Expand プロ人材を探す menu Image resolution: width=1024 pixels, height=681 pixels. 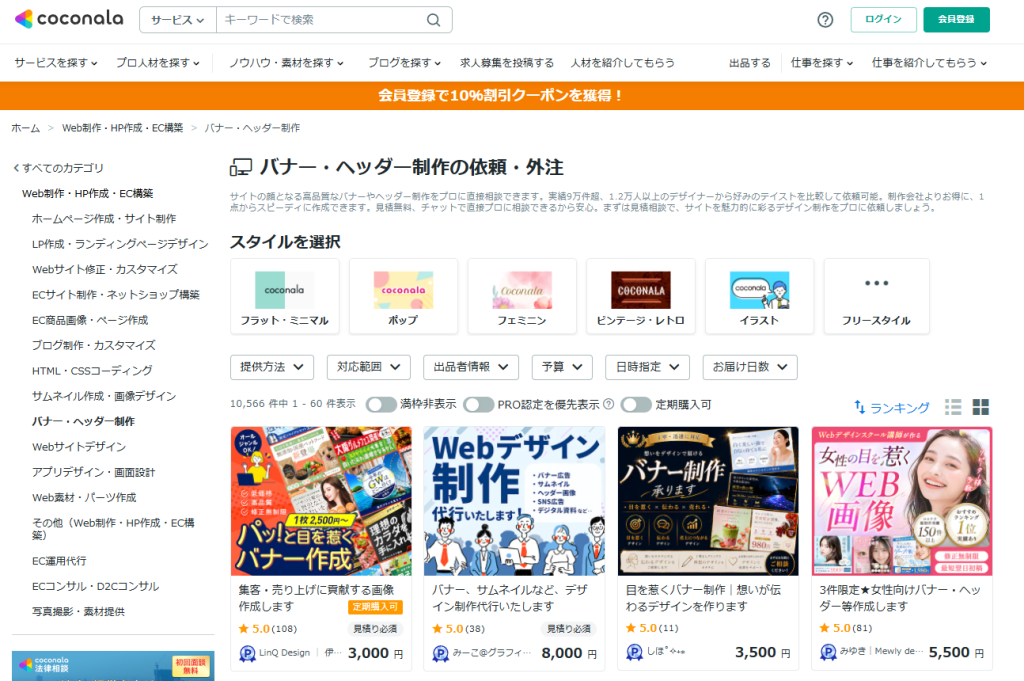pyautogui.click(x=158, y=63)
